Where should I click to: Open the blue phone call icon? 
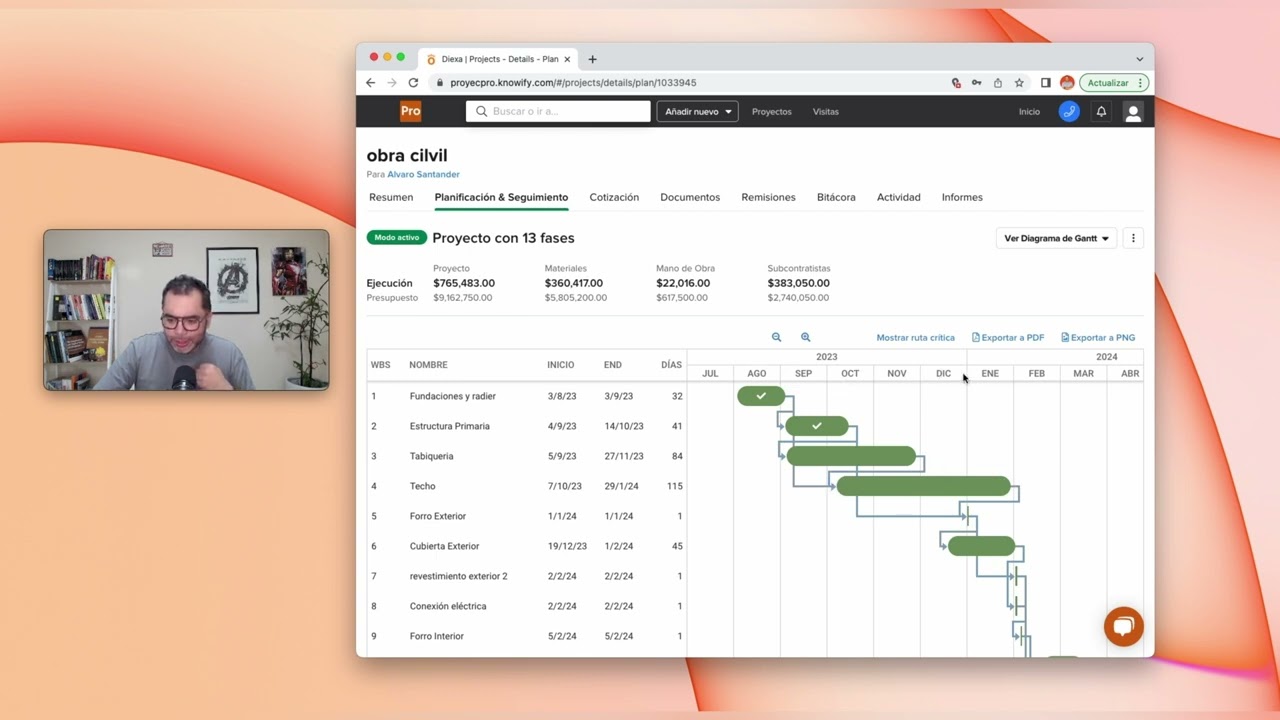click(x=1069, y=112)
